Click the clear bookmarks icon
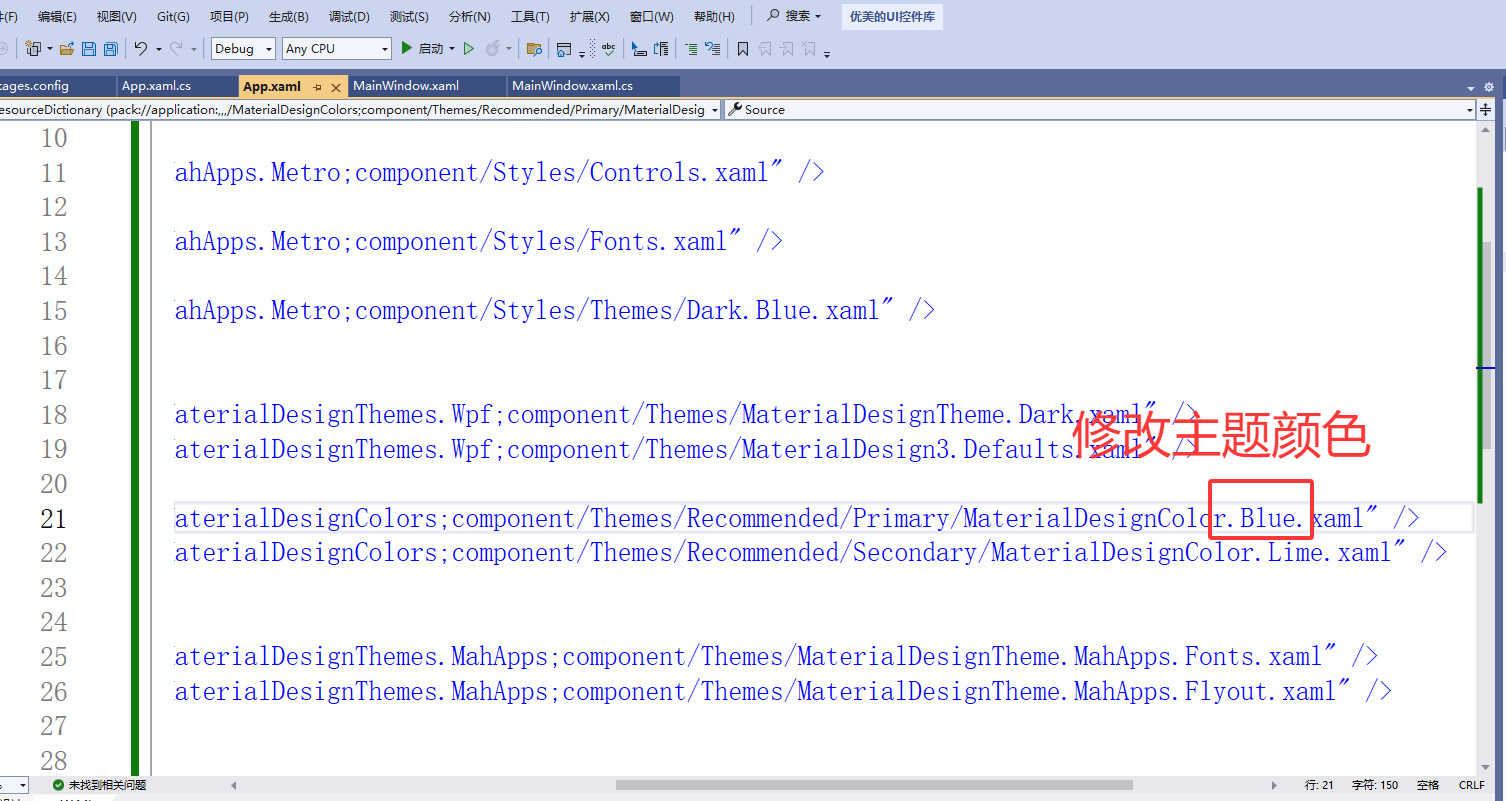The image size is (1506, 801). pyautogui.click(x=809, y=48)
